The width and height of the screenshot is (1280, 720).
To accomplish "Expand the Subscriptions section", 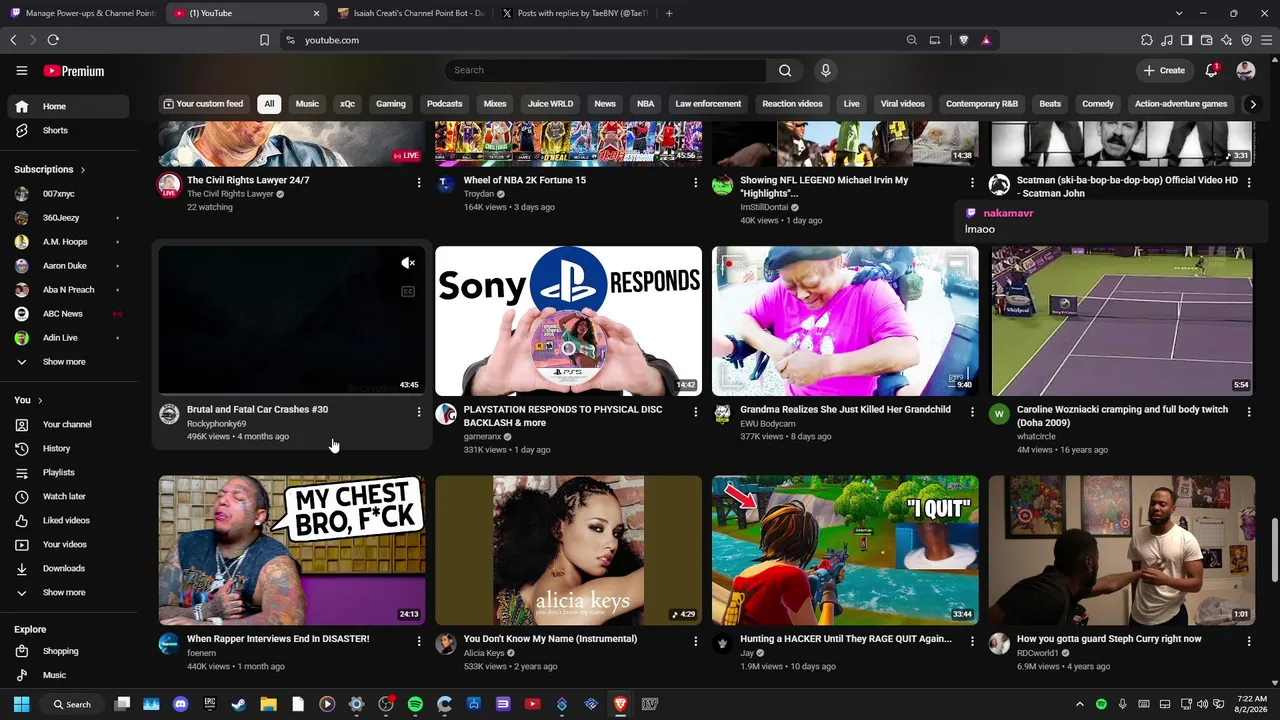I will [49, 169].
